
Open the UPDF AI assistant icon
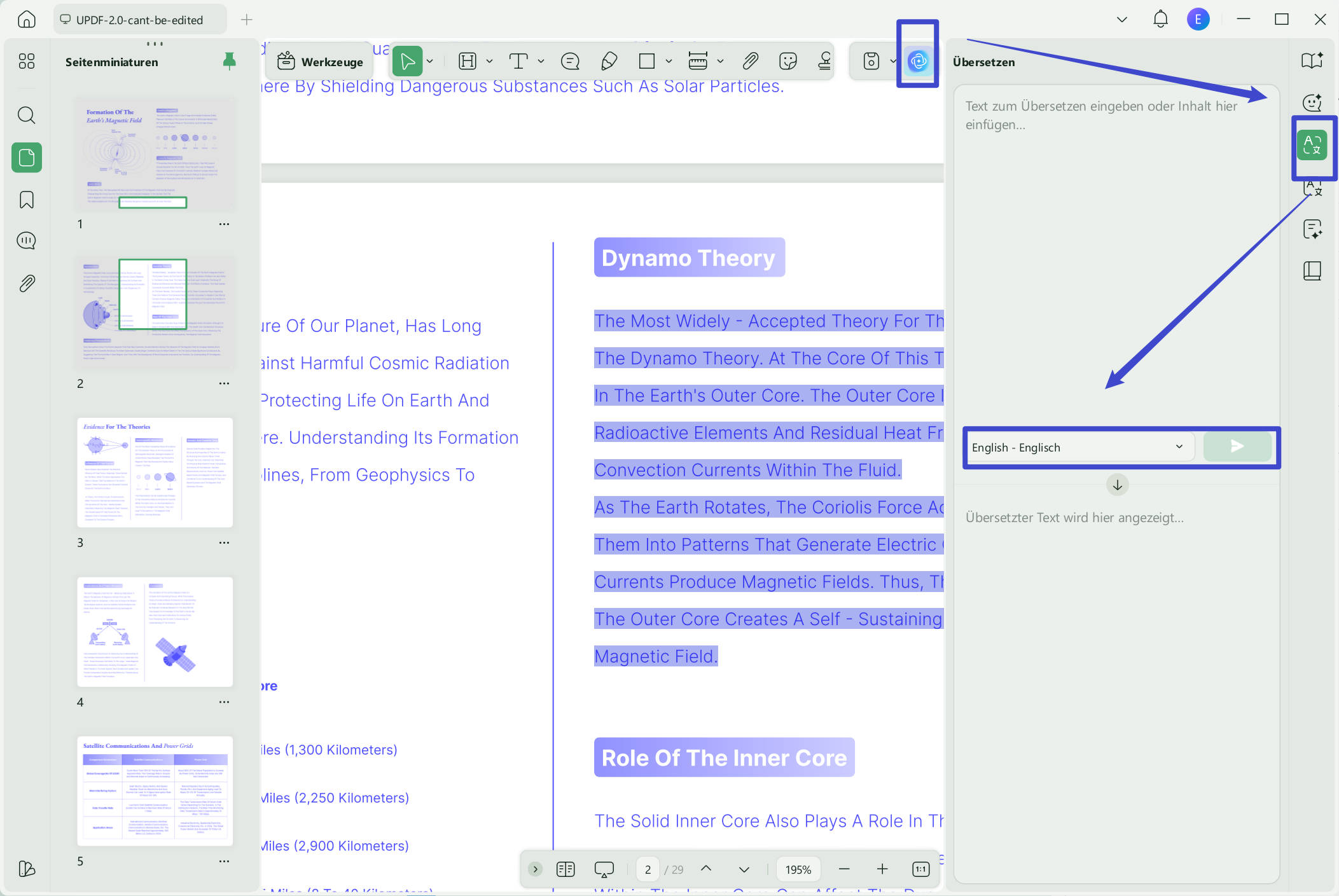pyautogui.click(x=917, y=61)
